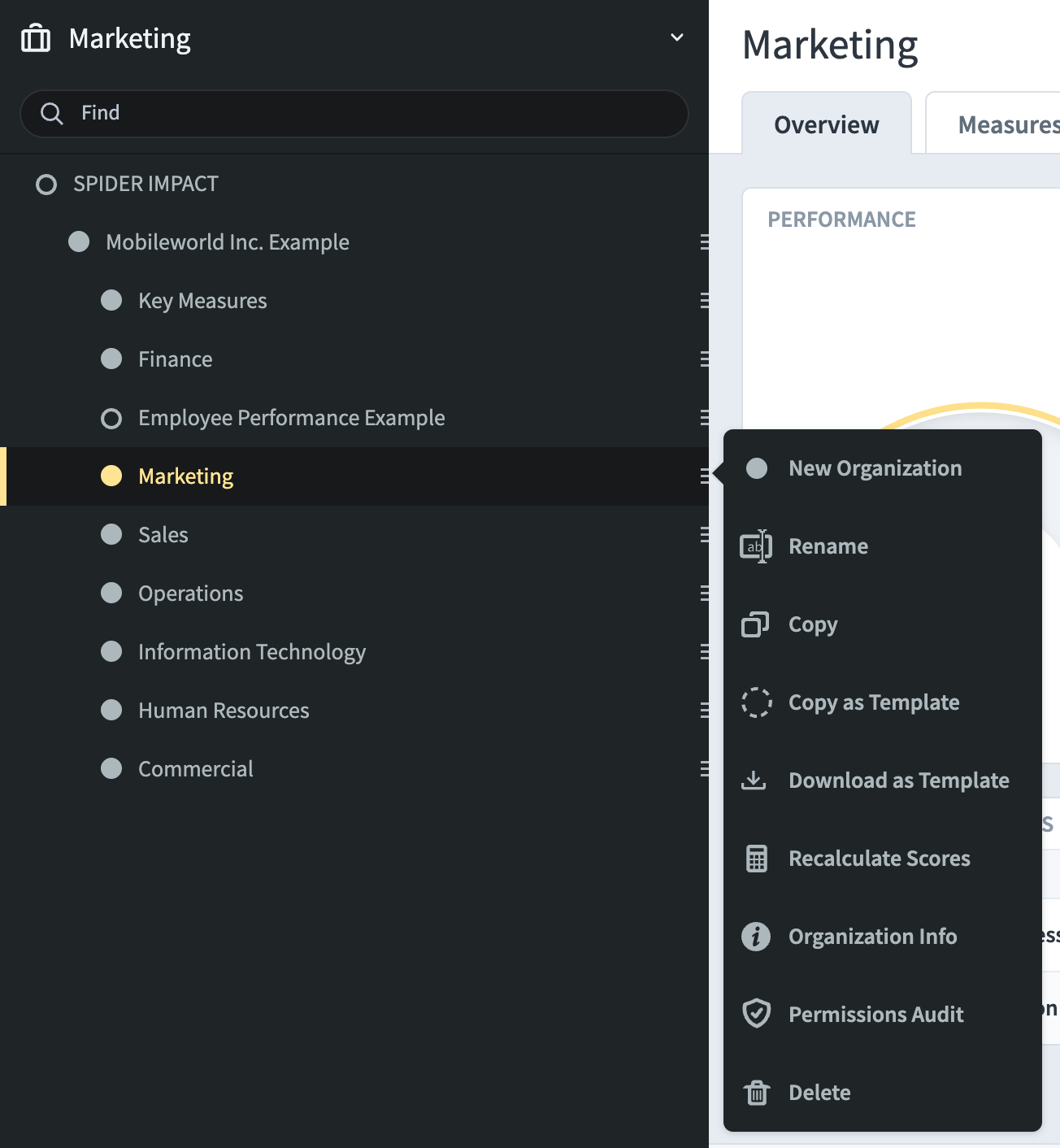Click the briefcase icon beside the Marketing header

tap(36, 38)
